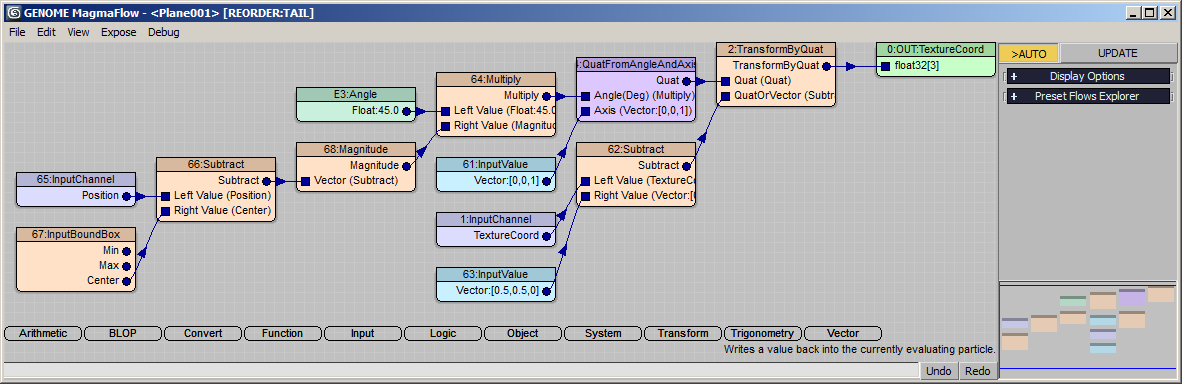Open the Vector node category
The height and width of the screenshot is (384, 1182).
(843, 333)
